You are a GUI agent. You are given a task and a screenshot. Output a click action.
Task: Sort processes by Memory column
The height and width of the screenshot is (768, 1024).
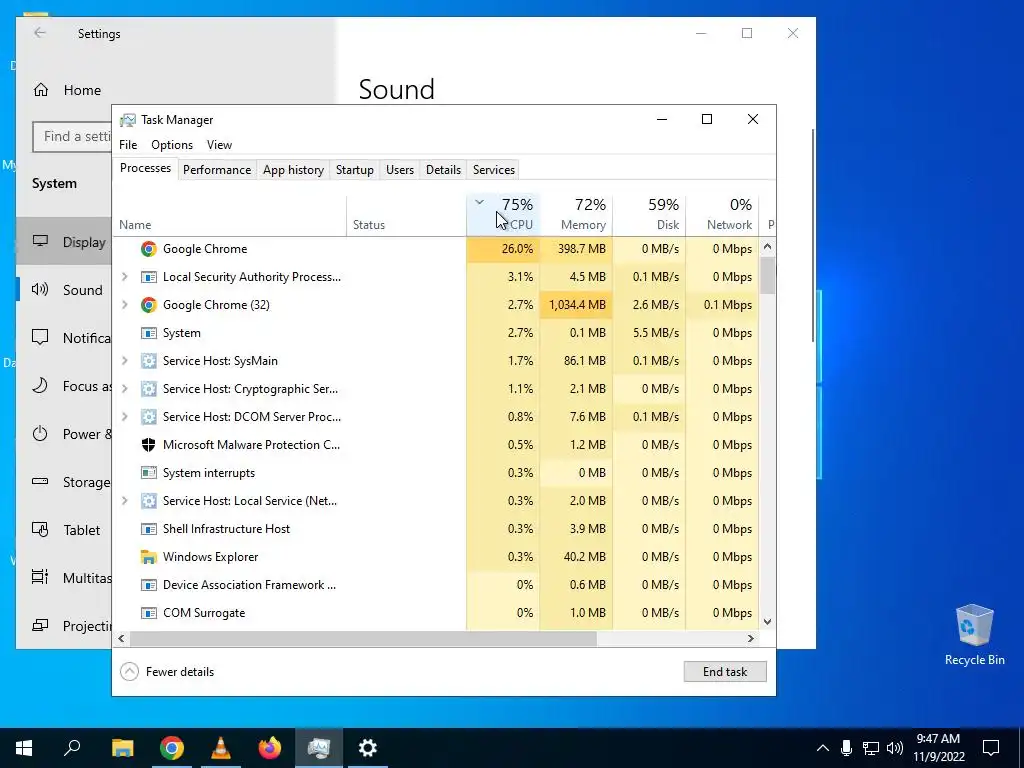pos(576,215)
